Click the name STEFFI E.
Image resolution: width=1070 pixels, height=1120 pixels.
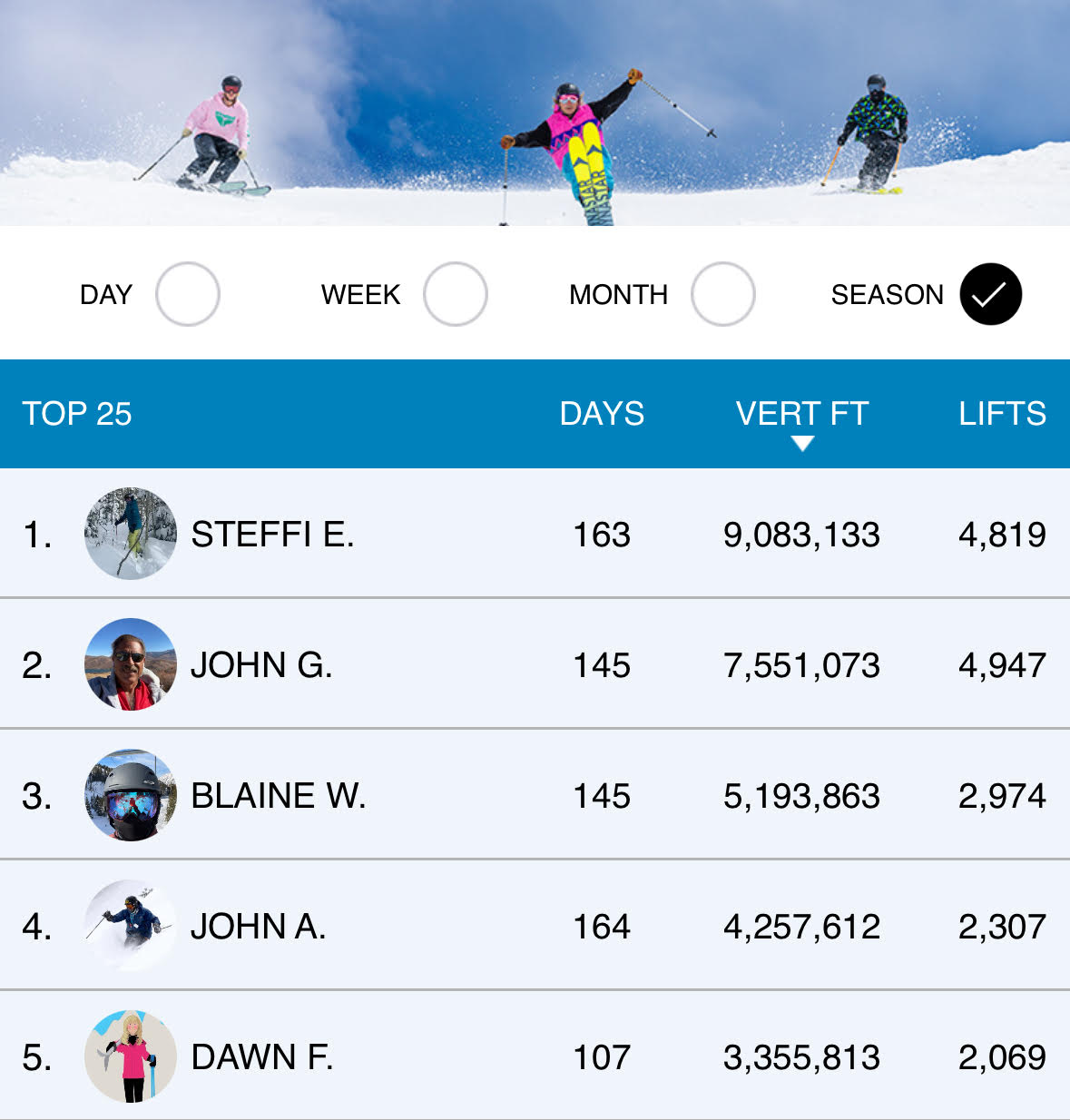click(272, 535)
